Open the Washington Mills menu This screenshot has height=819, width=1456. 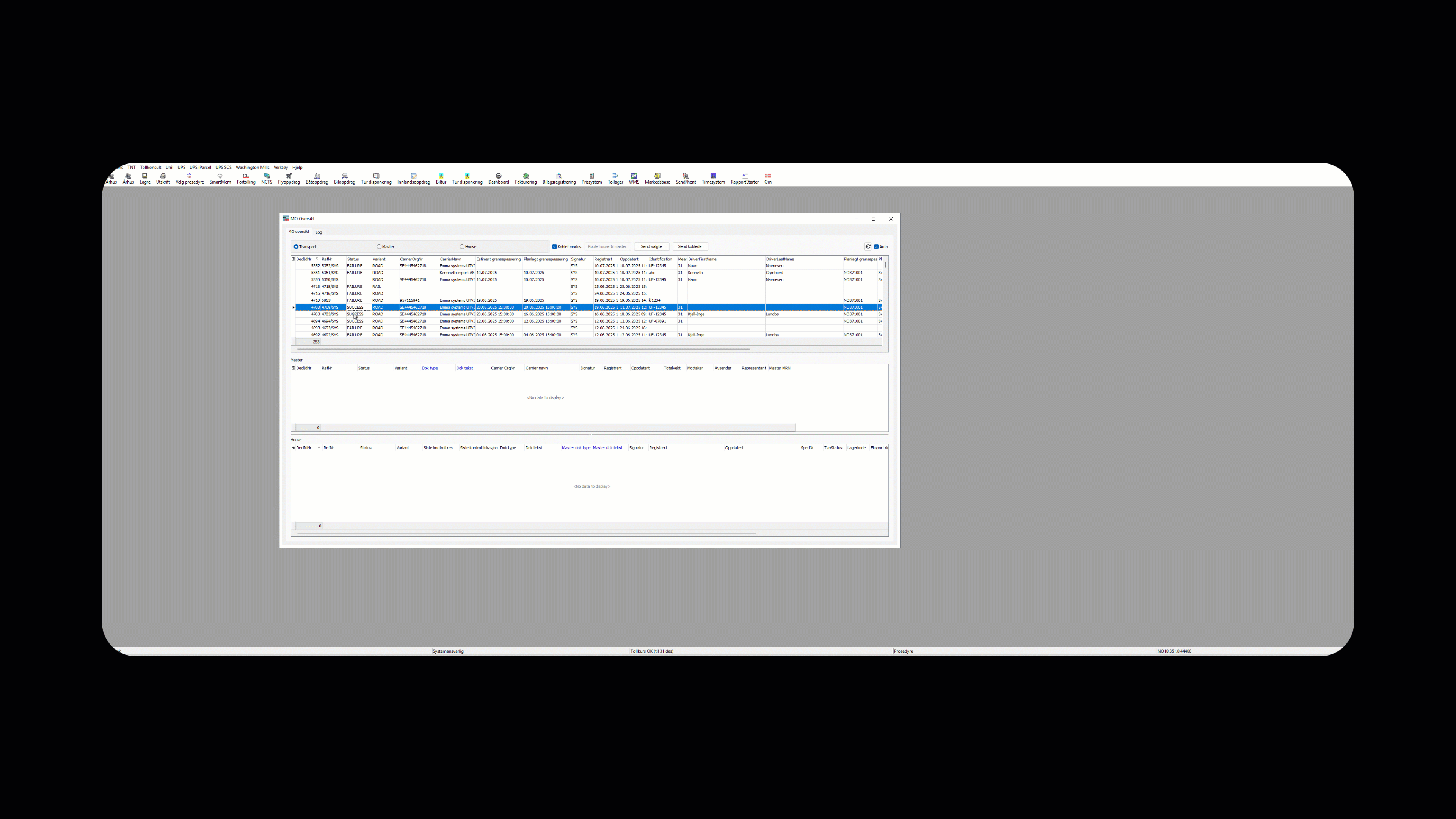click(x=253, y=167)
